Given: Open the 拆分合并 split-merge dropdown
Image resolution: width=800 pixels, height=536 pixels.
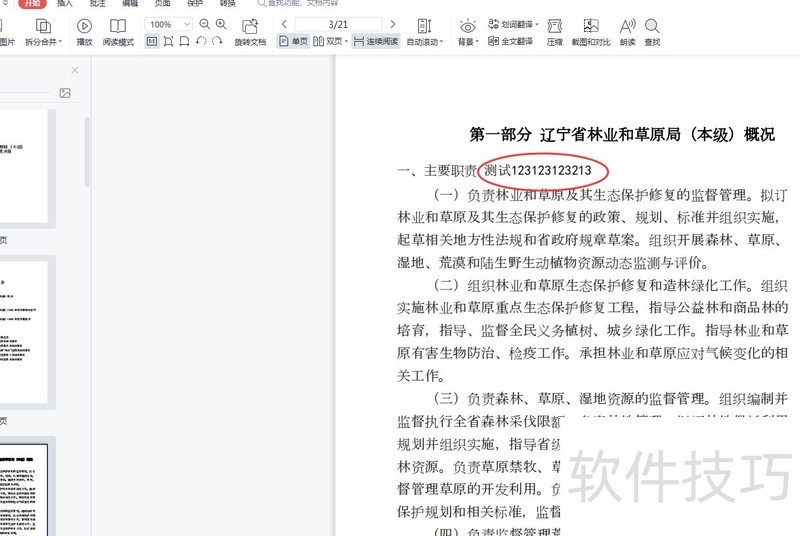Looking at the screenshot, I should click(43, 32).
